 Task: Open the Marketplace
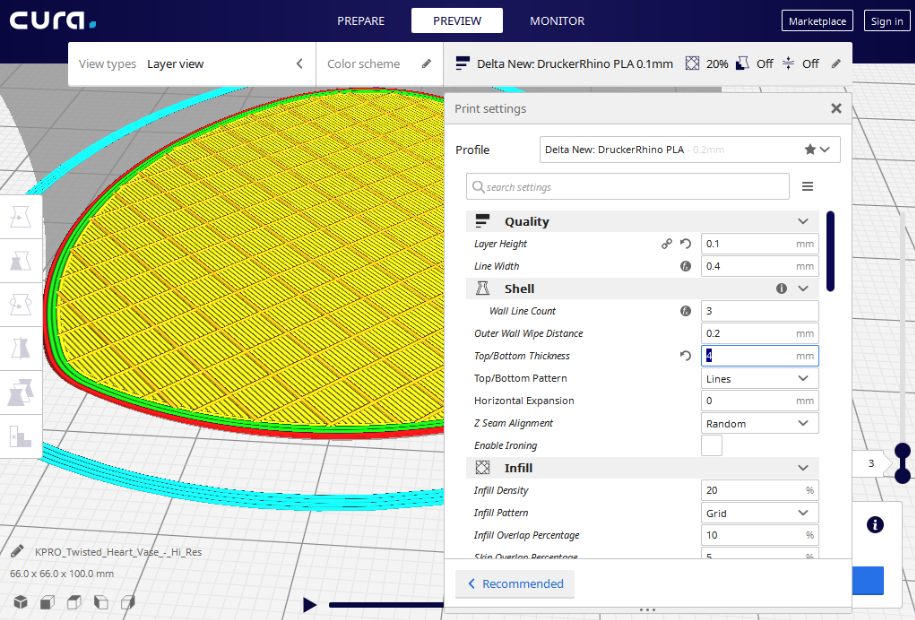tap(817, 21)
